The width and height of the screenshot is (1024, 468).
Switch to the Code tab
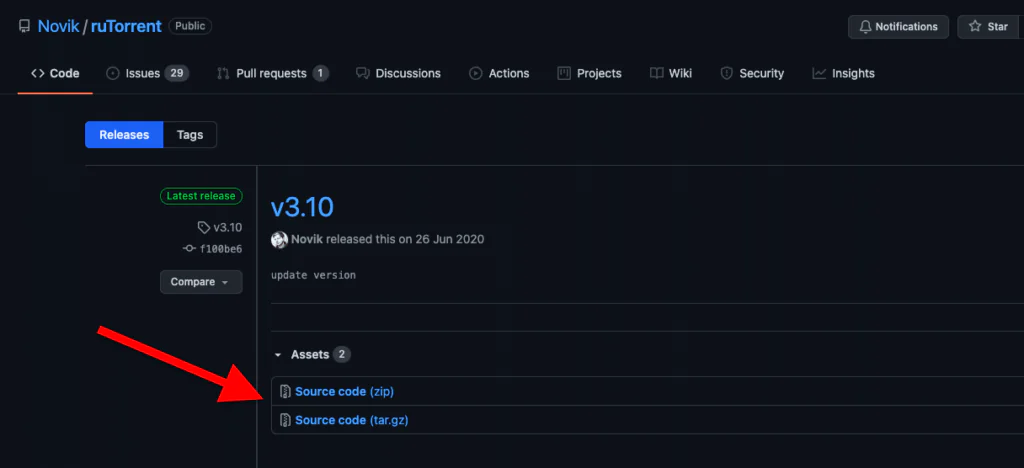click(x=55, y=73)
